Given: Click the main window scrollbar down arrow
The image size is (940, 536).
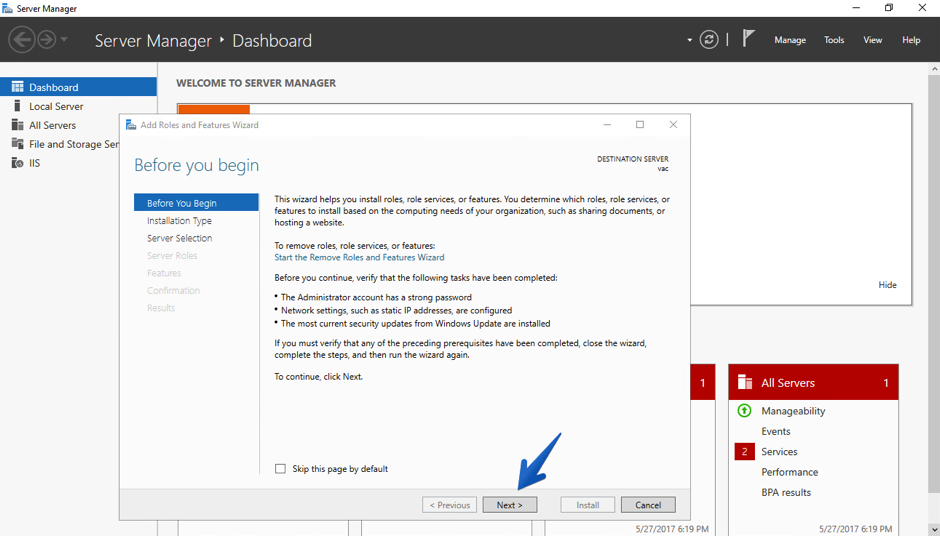Looking at the screenshot, I should (935, 530).
